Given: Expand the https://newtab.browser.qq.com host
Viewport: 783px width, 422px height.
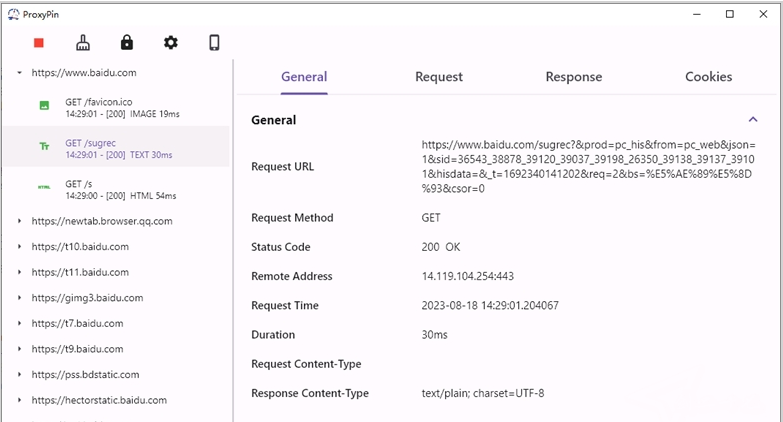Looking at the screenshot, I should coord(19,221).
